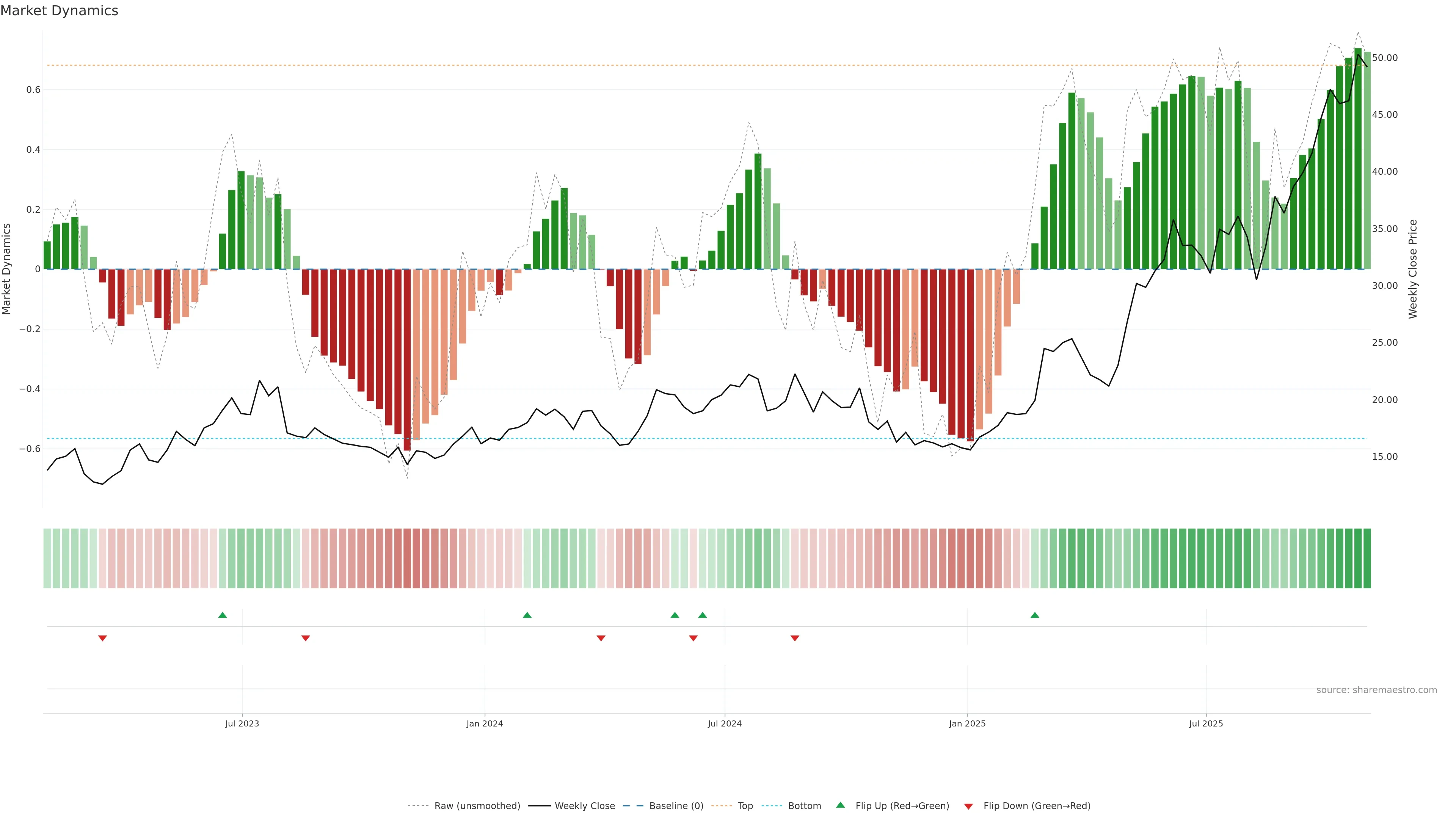The height and width of the screenshot is (819, 1456).
Task: Click the Jan 2024 x-axis label
Action: coord(485,723)
